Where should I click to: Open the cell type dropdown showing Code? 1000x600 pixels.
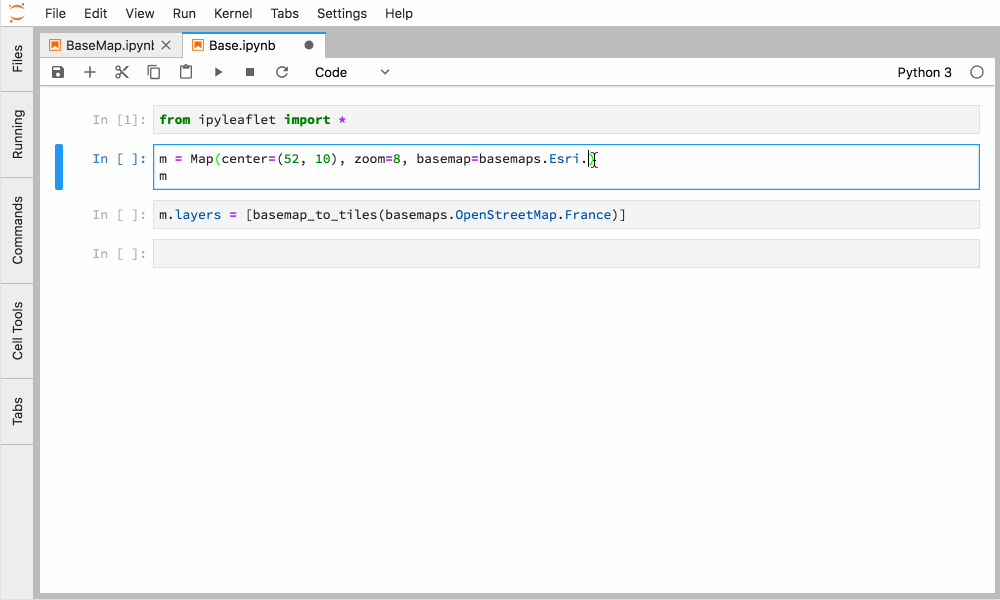point(352,72)
